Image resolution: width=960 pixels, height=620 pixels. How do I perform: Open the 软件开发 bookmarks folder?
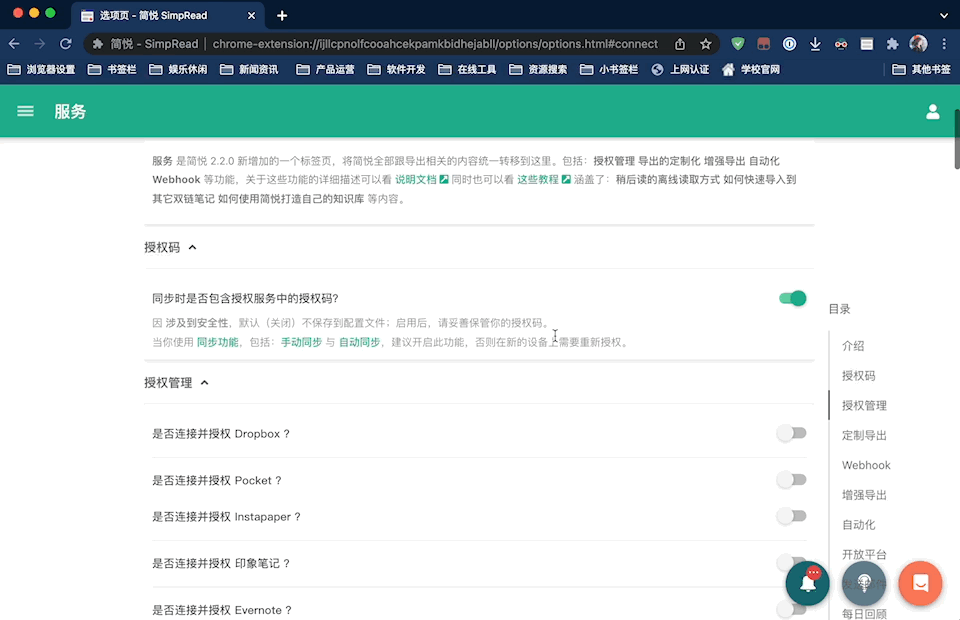tap(404, 69)
